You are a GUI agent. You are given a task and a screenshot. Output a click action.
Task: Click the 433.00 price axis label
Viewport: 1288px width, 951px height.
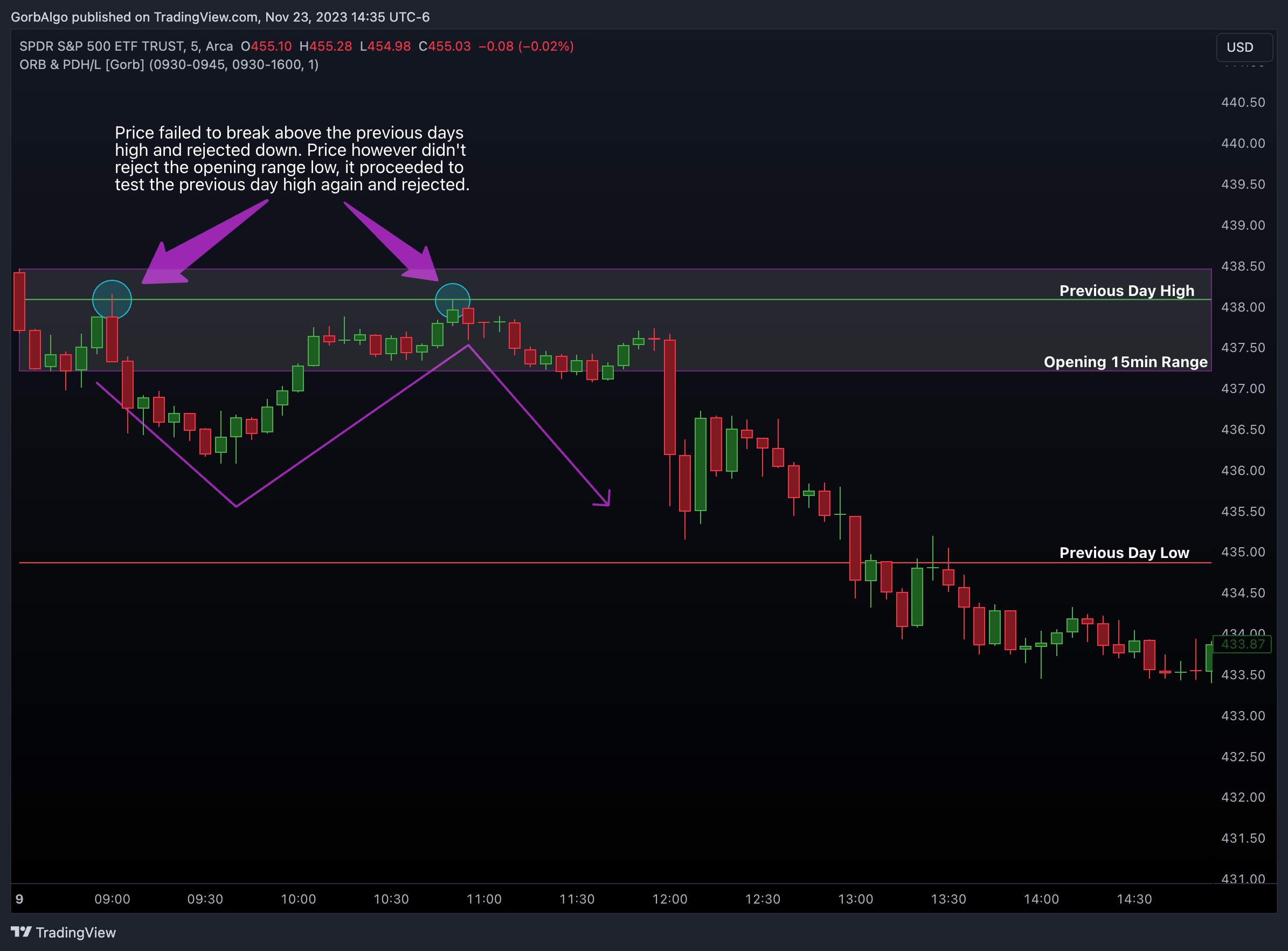click(1243, 715)
